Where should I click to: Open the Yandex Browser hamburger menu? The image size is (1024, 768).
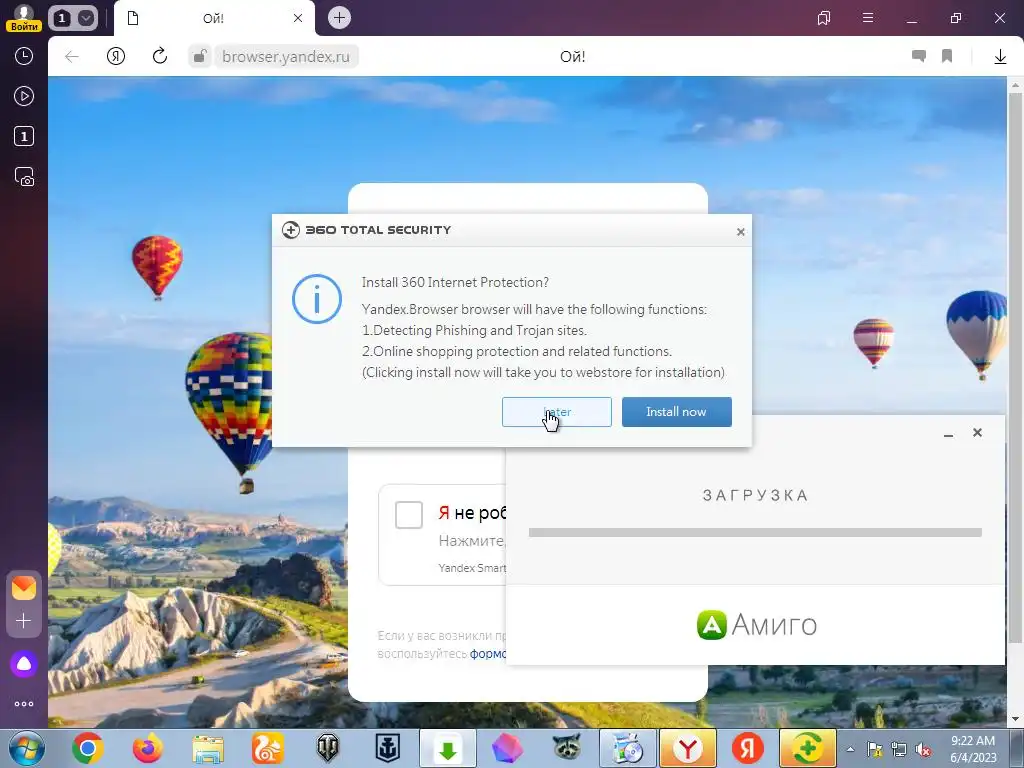point(868,18)
